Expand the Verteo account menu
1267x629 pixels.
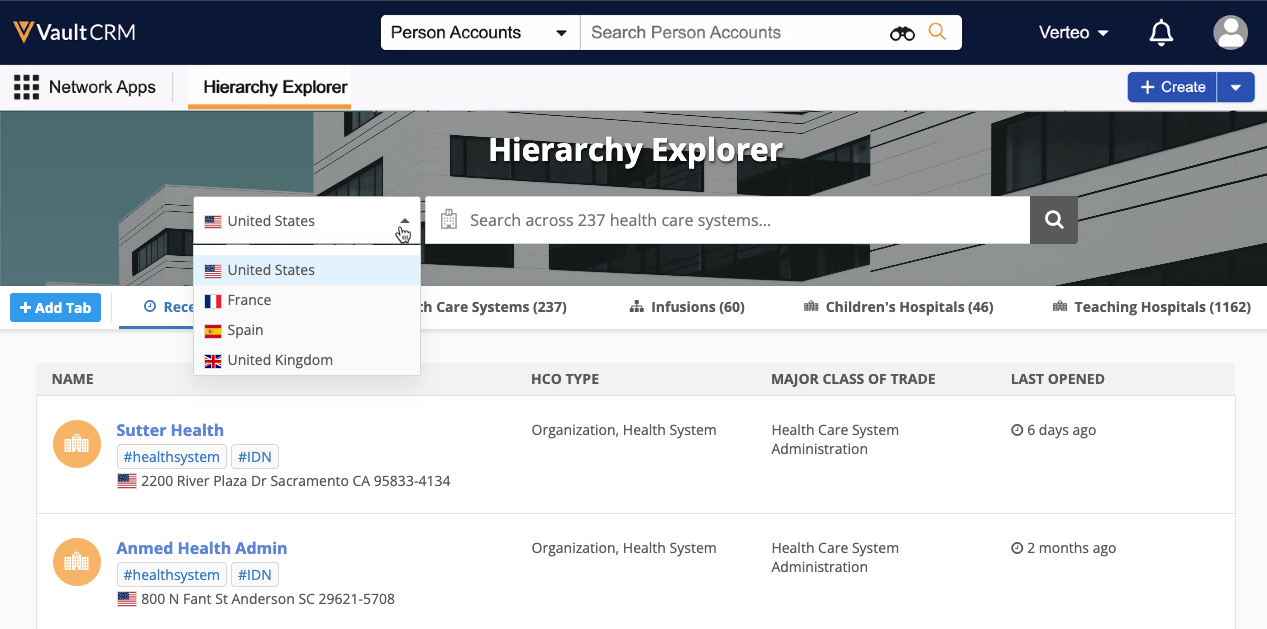pyautogui.click(x=1074, y=33)
